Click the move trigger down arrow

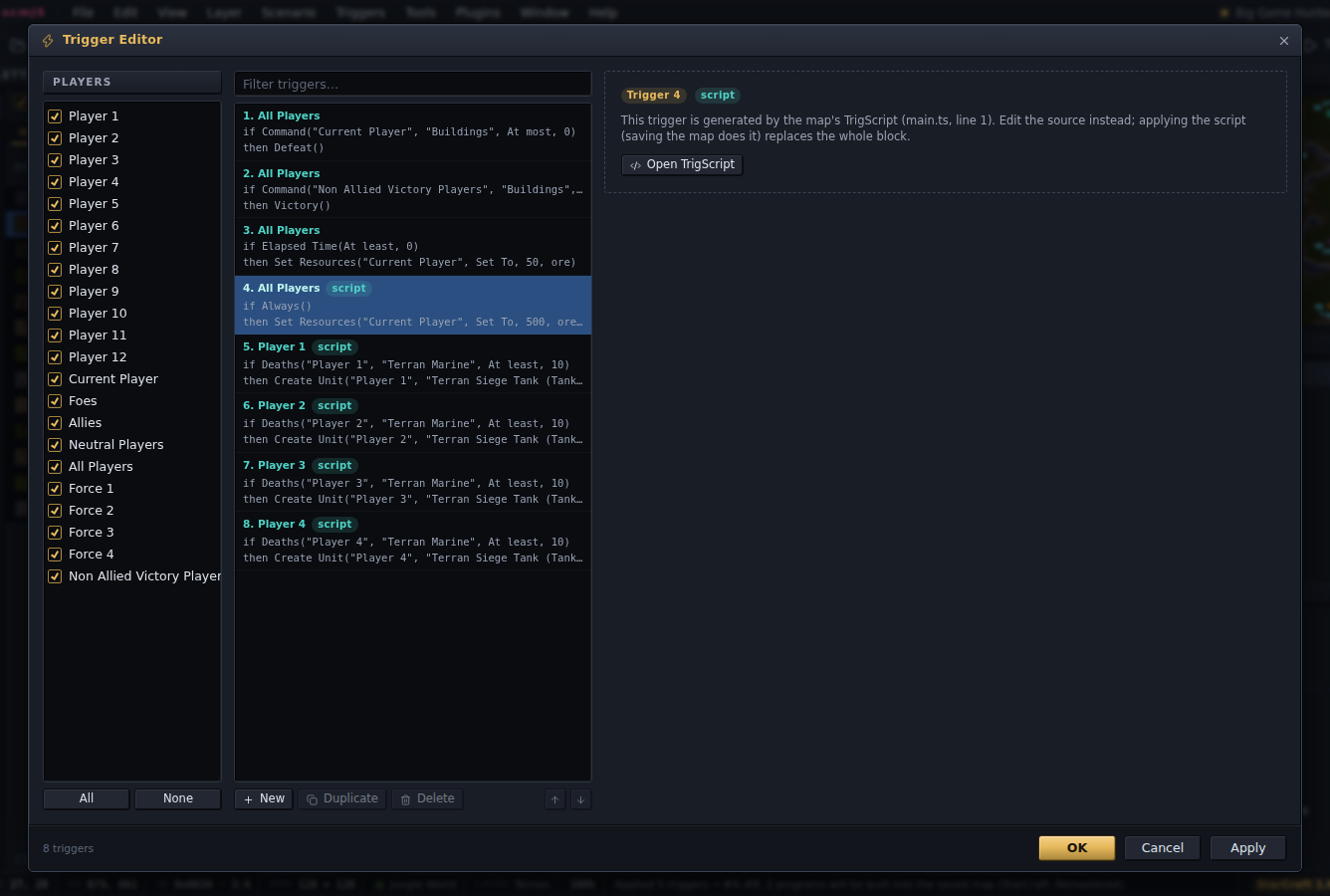(x=581, y=799)
